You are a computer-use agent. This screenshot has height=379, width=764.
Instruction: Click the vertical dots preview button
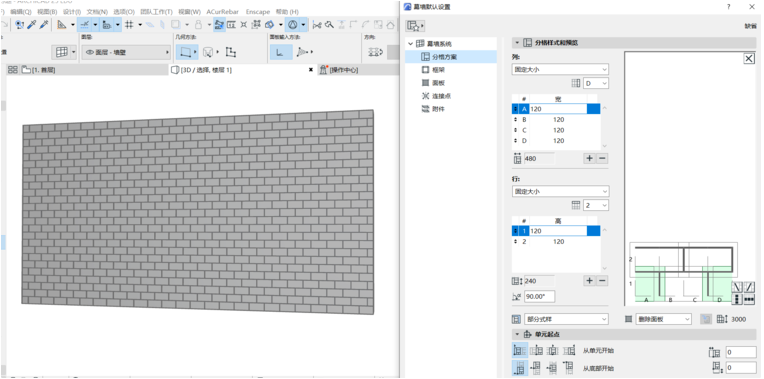[x=737, y=299]
